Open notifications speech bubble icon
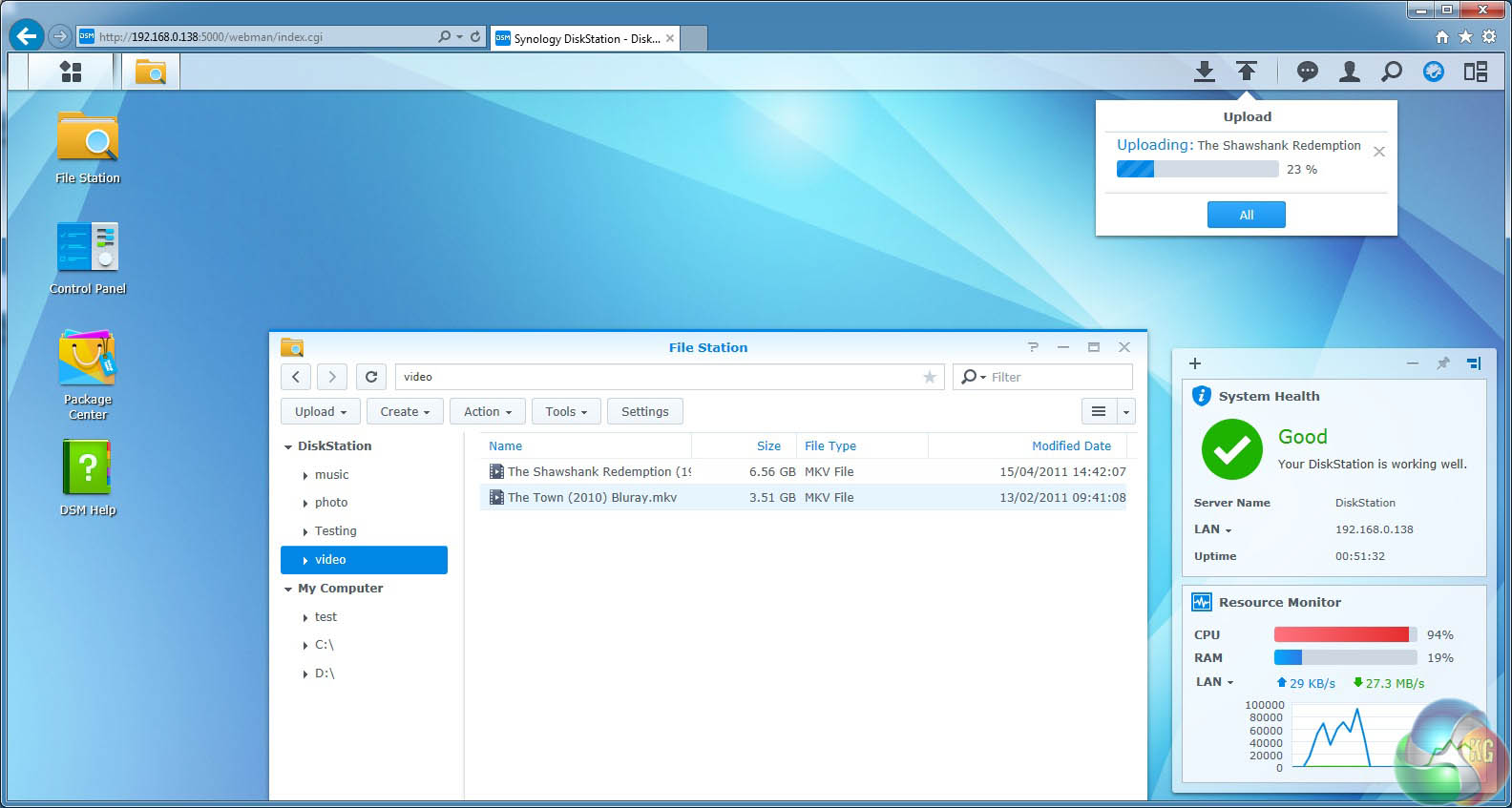The image size is (1512, 808). pyautogui.click(x=1307, y=72)
